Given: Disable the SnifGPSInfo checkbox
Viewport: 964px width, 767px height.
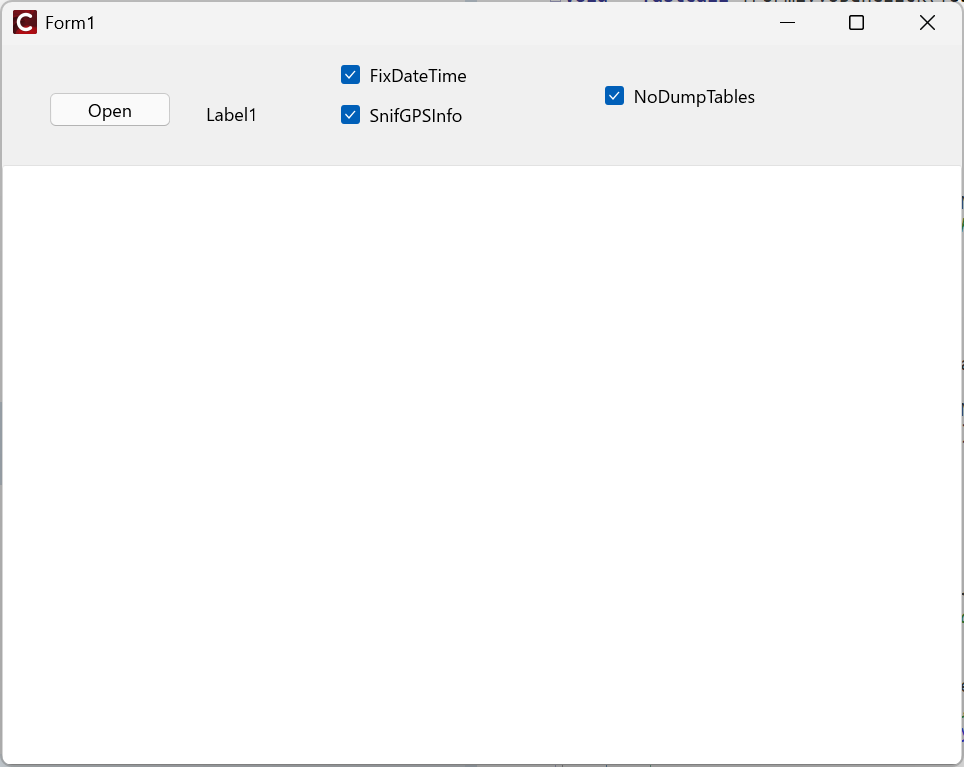Looking at the screenshot, I should (350, 115).
